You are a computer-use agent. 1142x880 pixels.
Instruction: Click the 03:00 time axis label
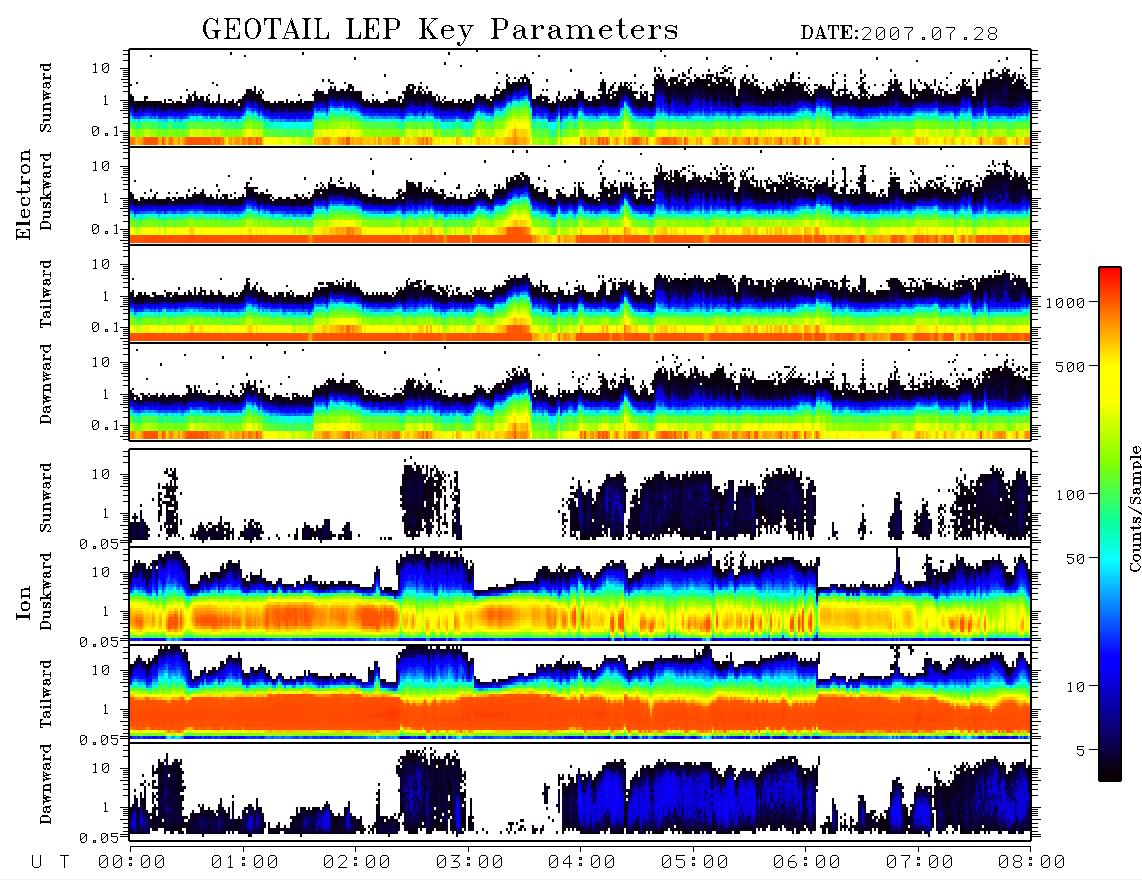point(470,862)
